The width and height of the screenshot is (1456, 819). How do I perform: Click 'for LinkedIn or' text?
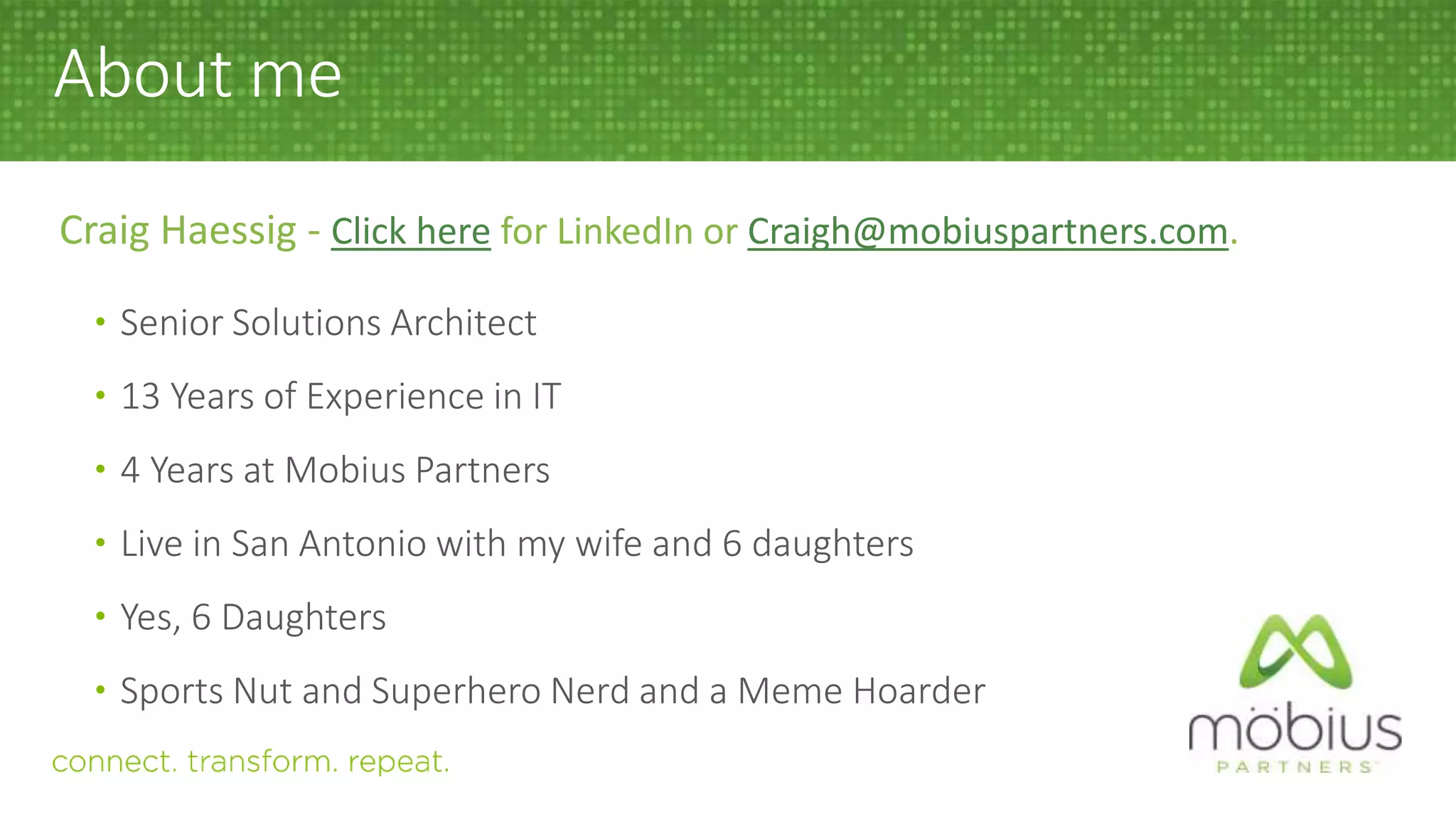pos(619,231)
